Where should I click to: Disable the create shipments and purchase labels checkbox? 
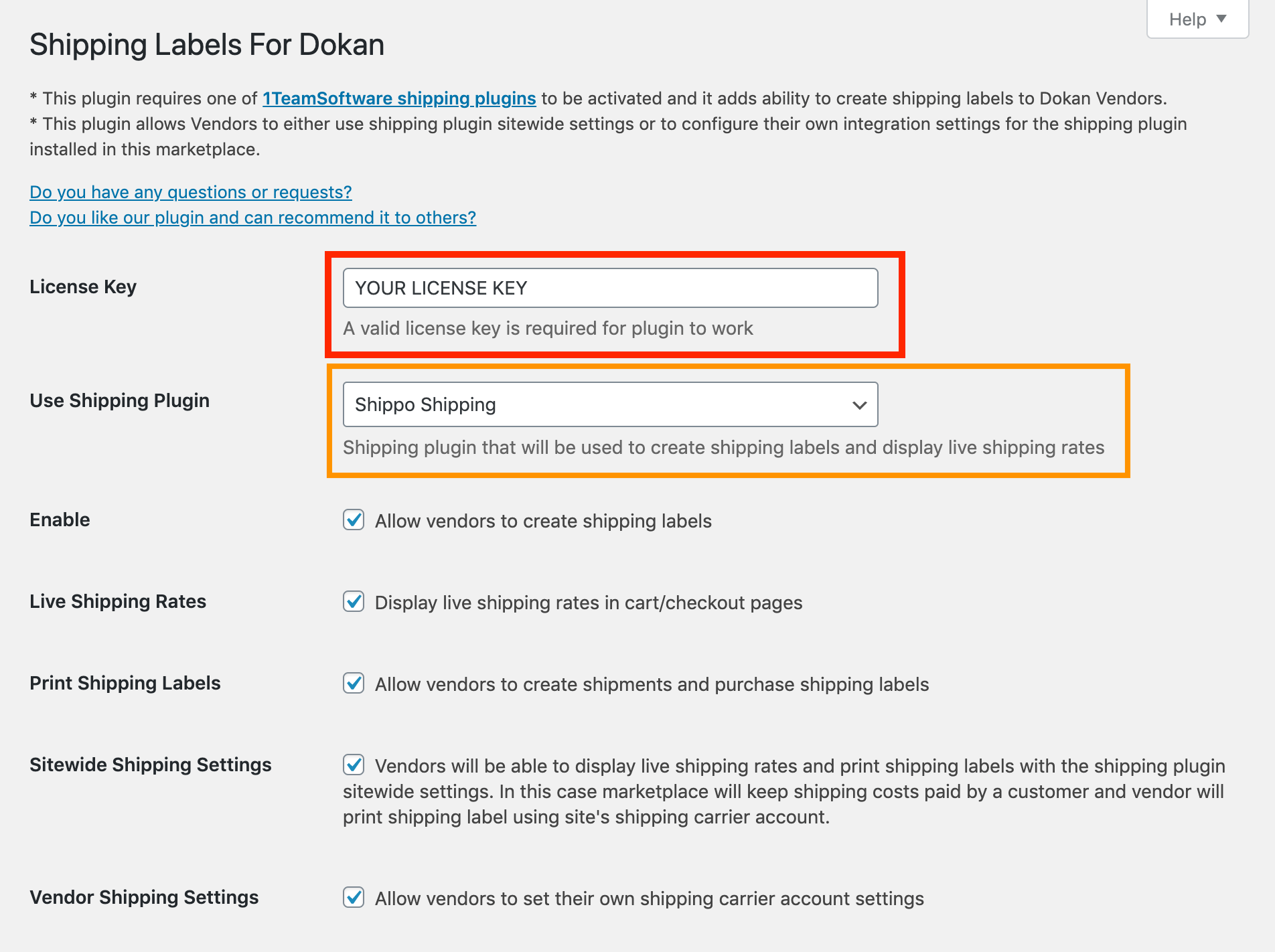[x=354, y=684]
